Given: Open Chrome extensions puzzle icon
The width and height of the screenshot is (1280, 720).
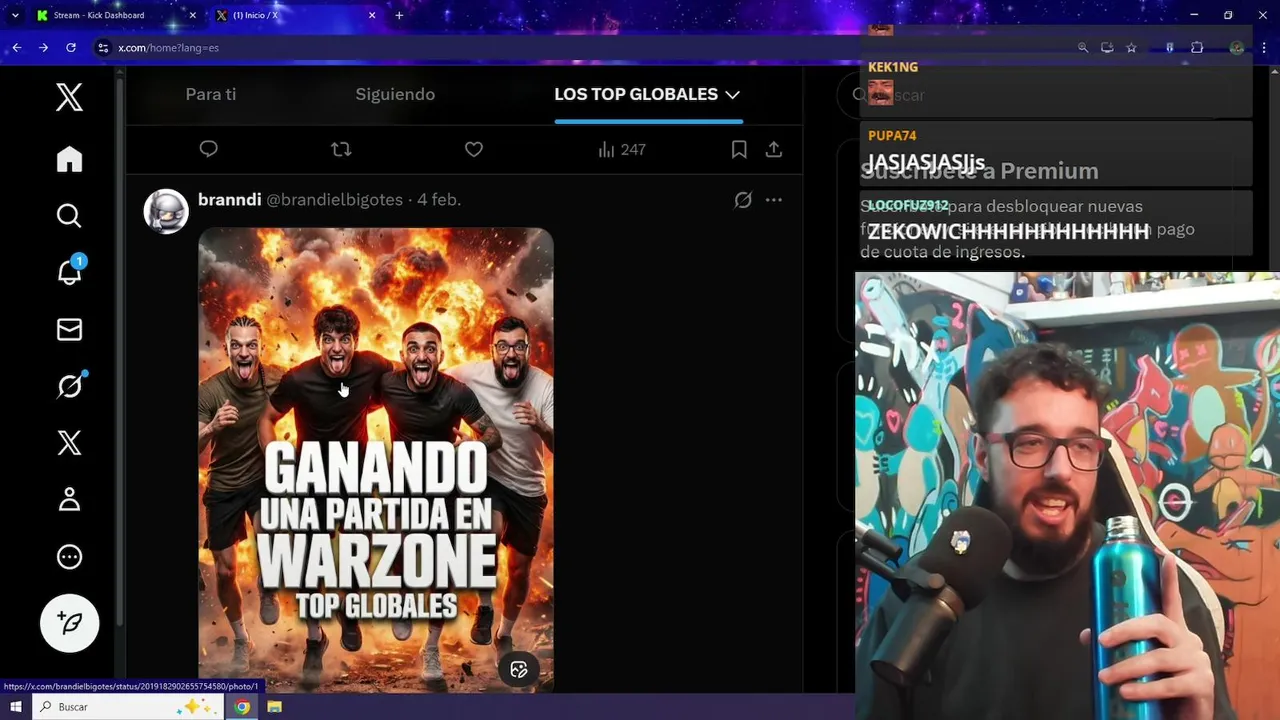Looking at the screenshot, I should tap(1197, 47).
